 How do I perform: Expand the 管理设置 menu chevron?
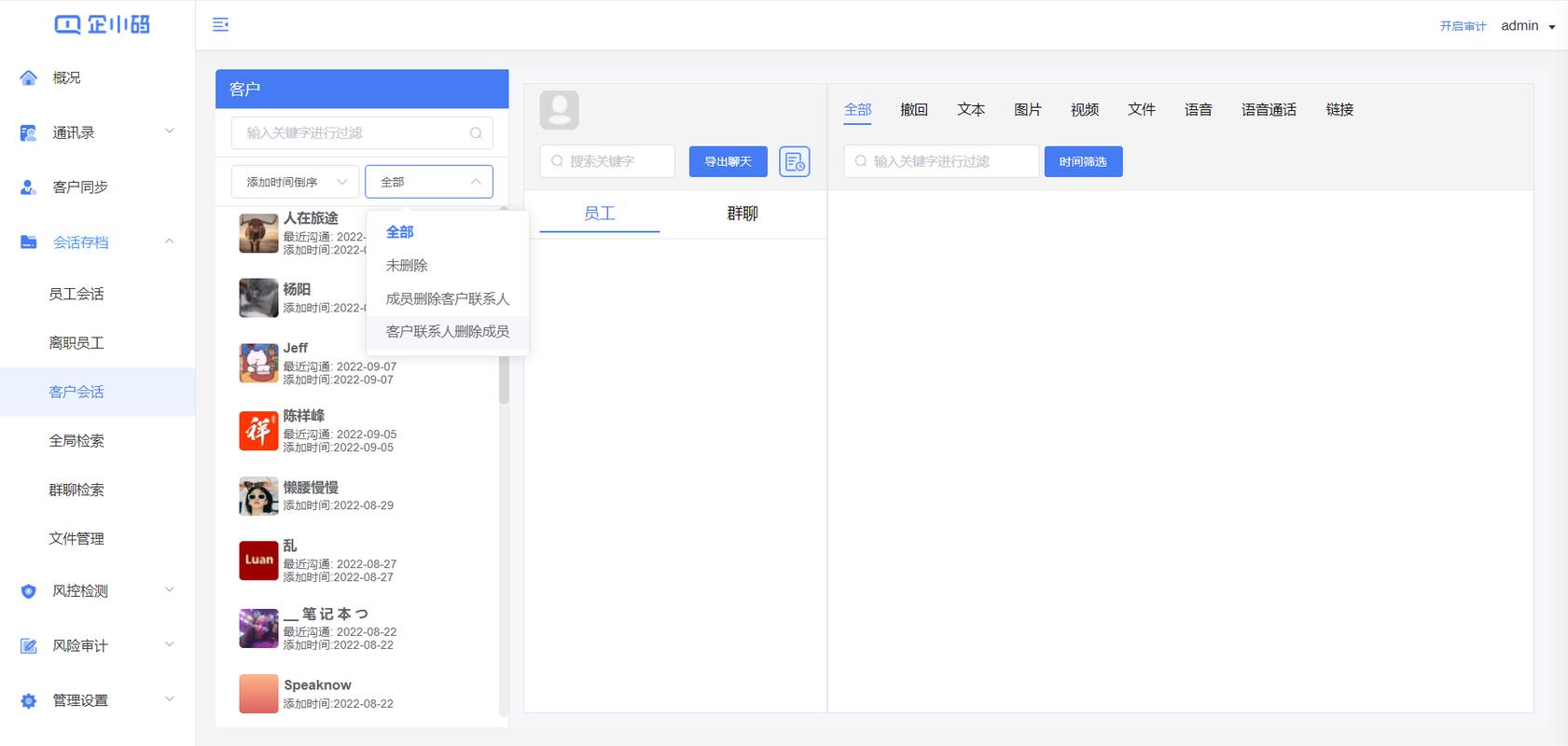[x=170, y=699]
